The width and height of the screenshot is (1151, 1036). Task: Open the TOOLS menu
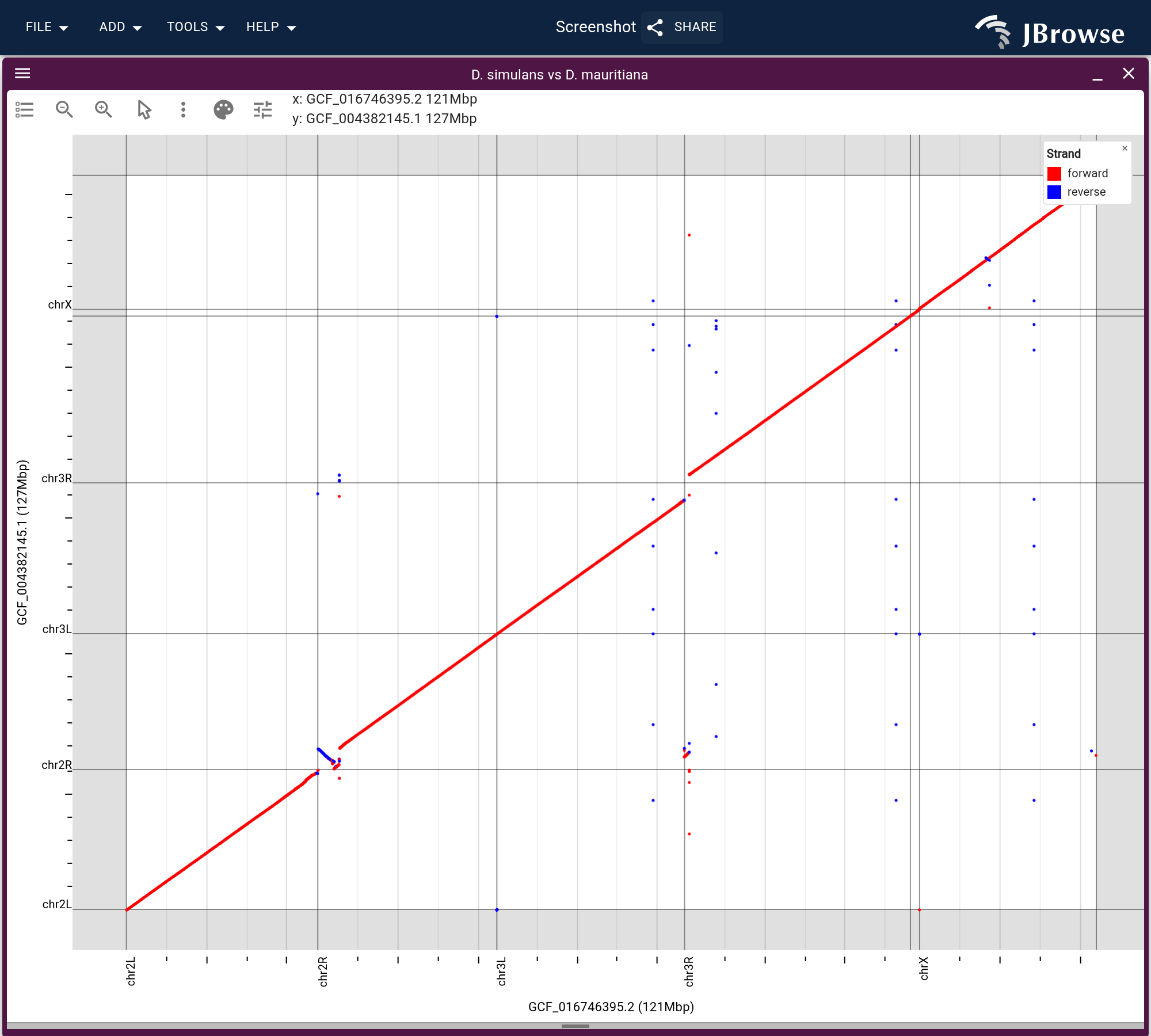coord(195,27)
